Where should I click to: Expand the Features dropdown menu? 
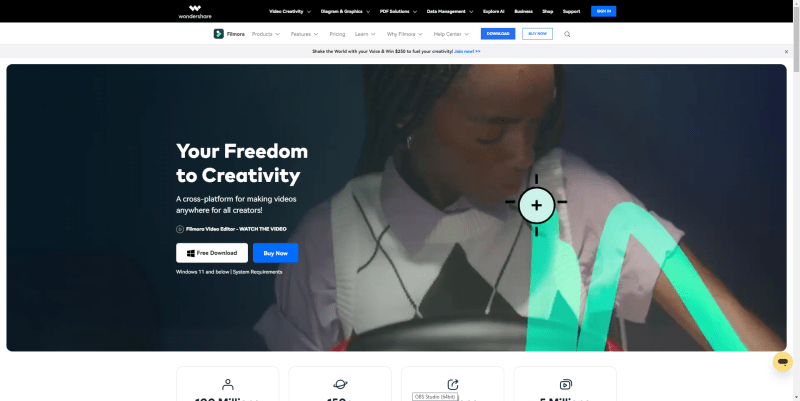click(x=305, y=34)
